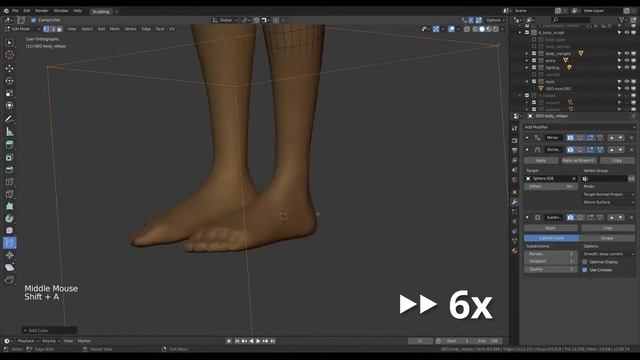Clear the Sphere.026 target field

(x=574, y=178)
